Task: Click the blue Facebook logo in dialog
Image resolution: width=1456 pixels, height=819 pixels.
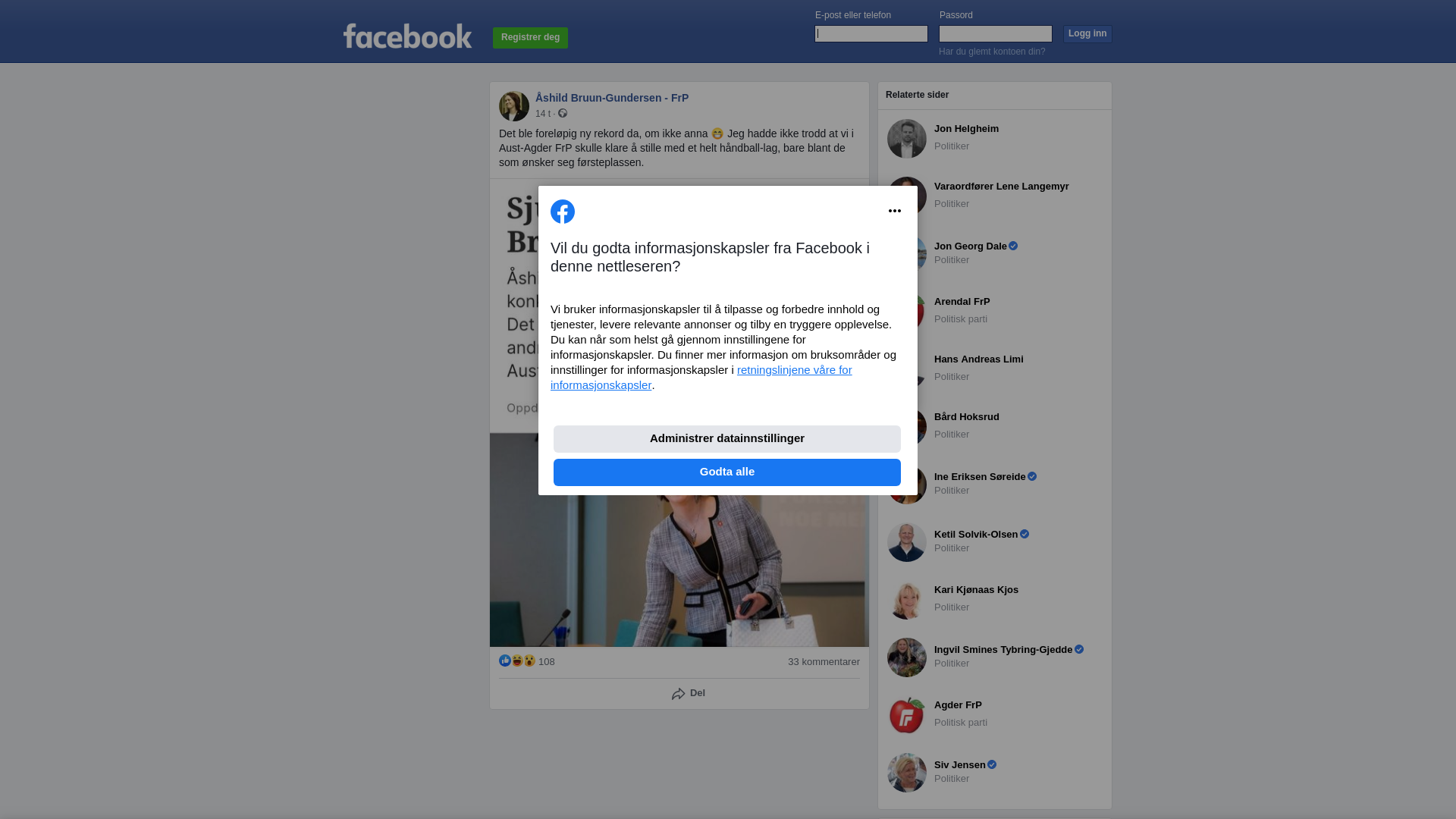Action: click(563, 212)
